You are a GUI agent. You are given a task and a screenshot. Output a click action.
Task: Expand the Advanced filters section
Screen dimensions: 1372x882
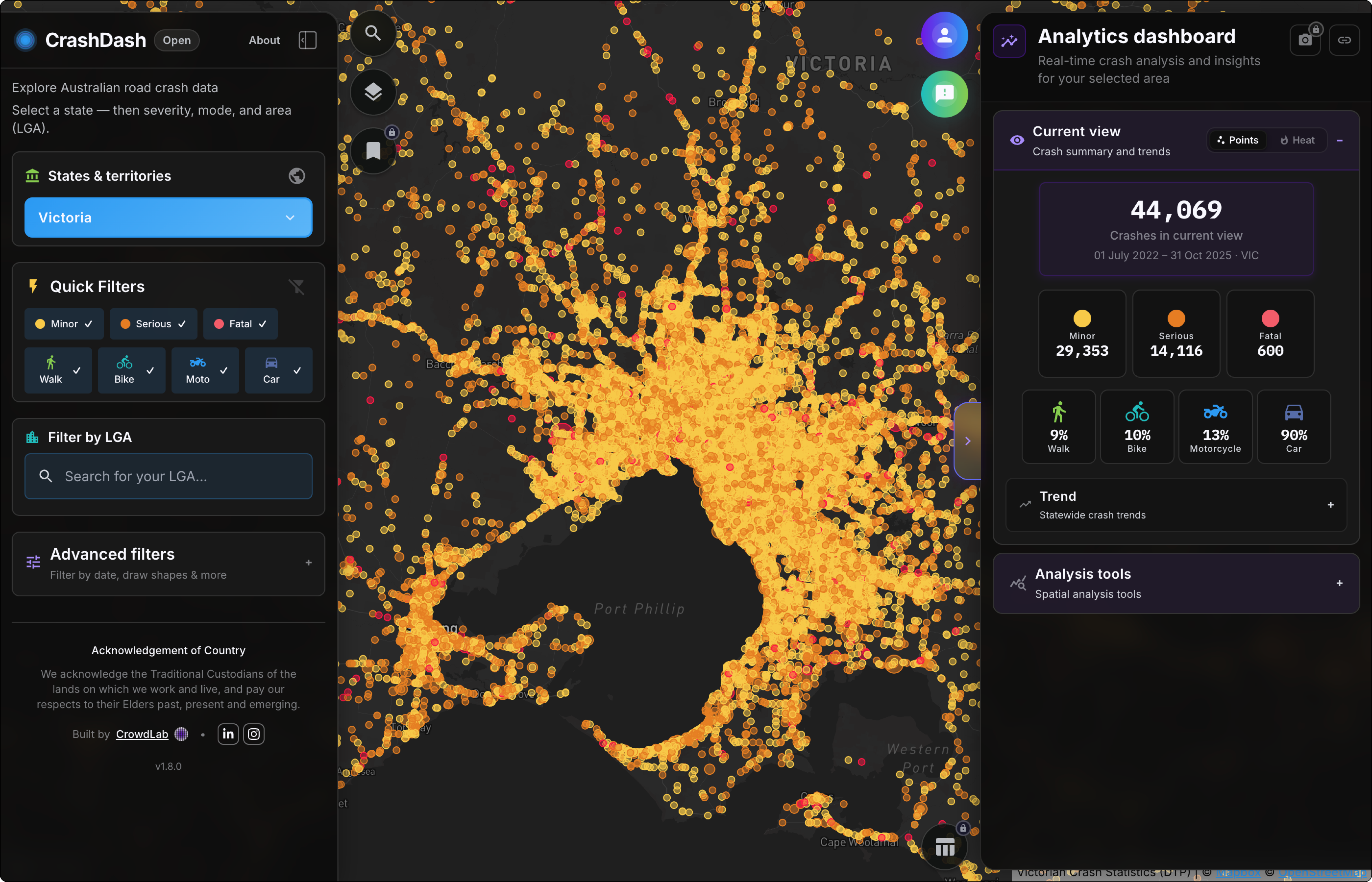168,564
